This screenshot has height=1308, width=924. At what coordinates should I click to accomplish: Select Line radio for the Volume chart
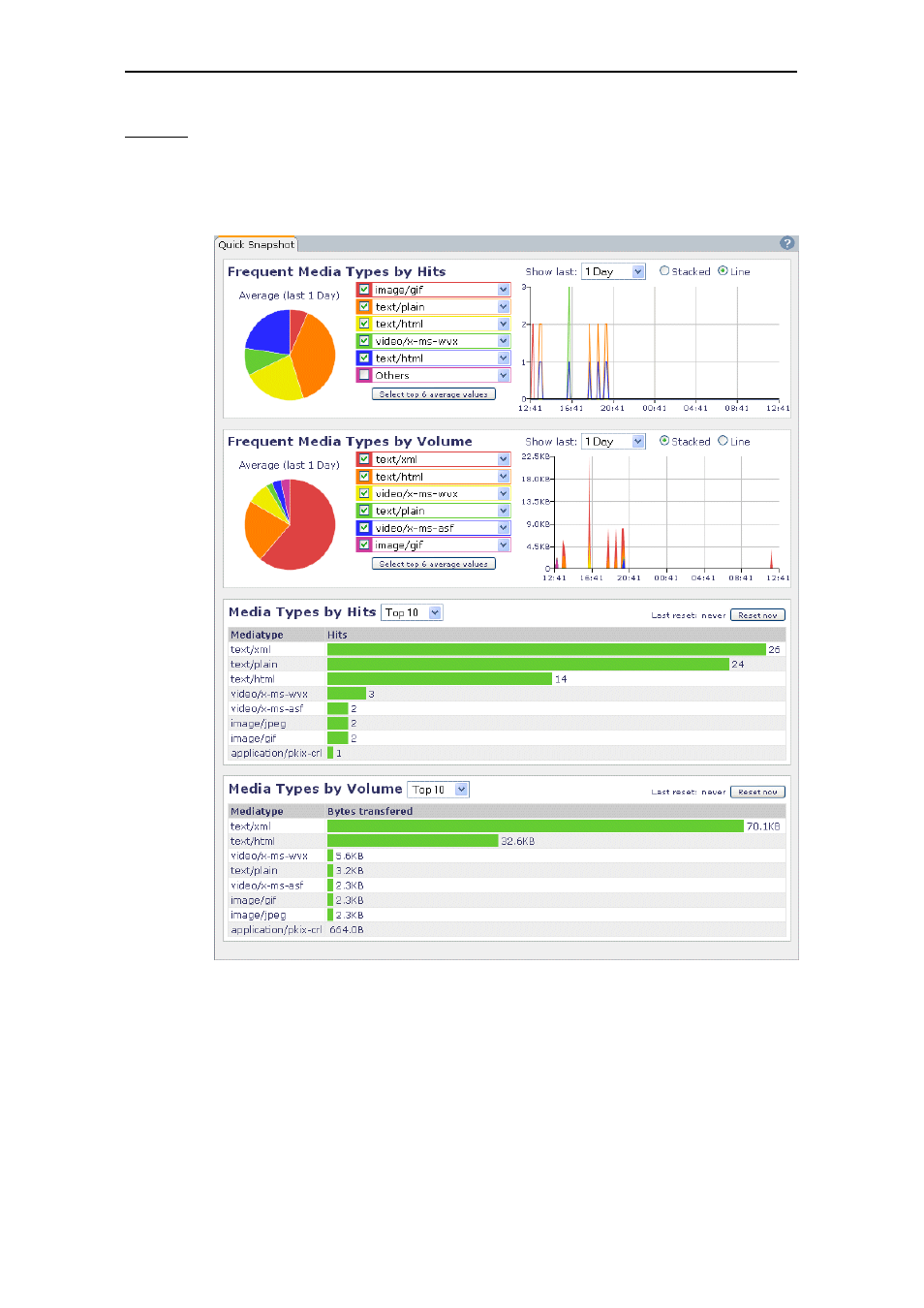[723, 441]
